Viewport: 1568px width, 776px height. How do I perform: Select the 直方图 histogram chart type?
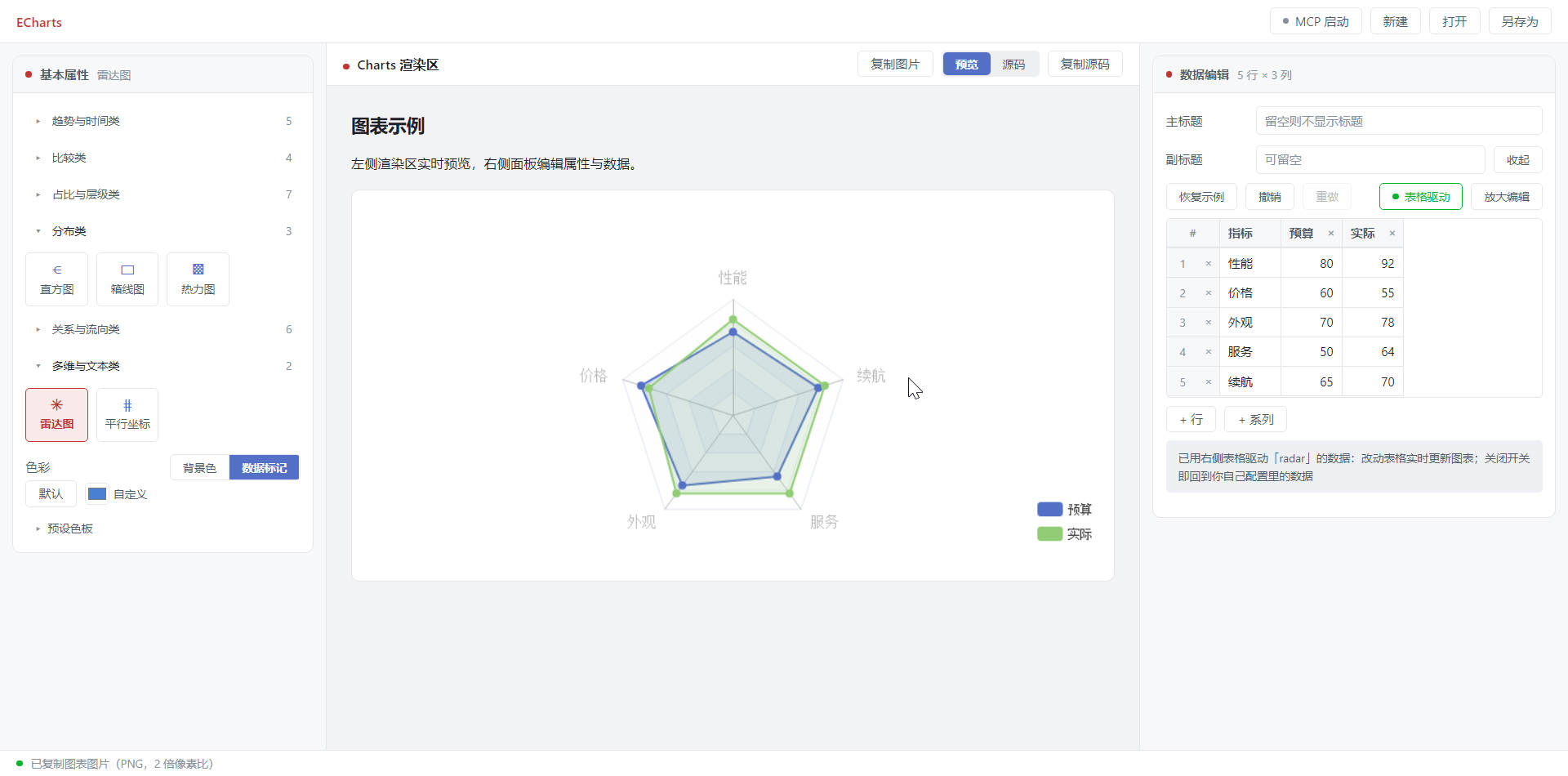tap(56, 279)
